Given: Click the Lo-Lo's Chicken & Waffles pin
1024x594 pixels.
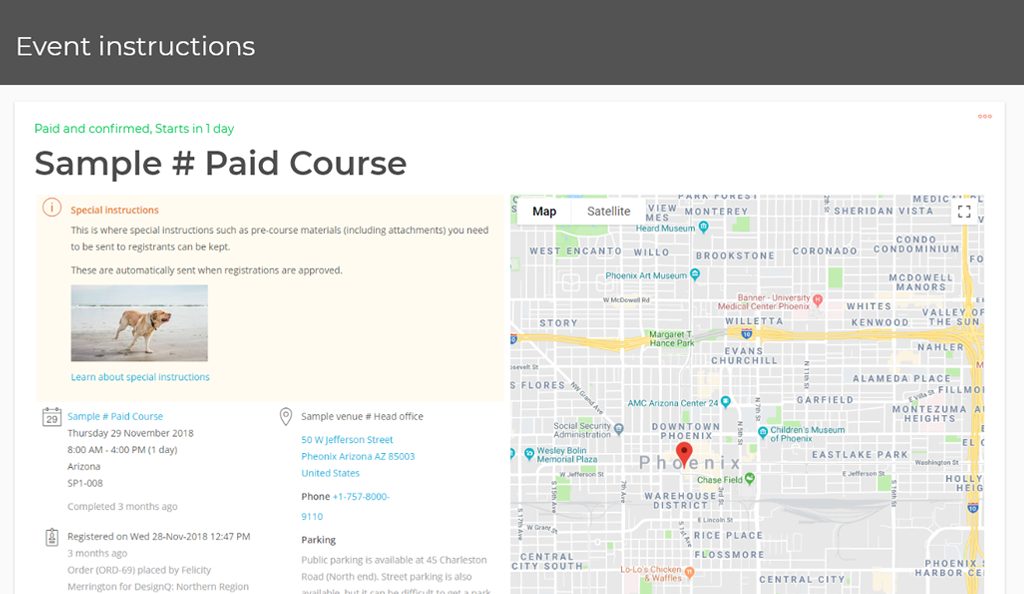Looking at the screenshot, I should coord(689,572).
